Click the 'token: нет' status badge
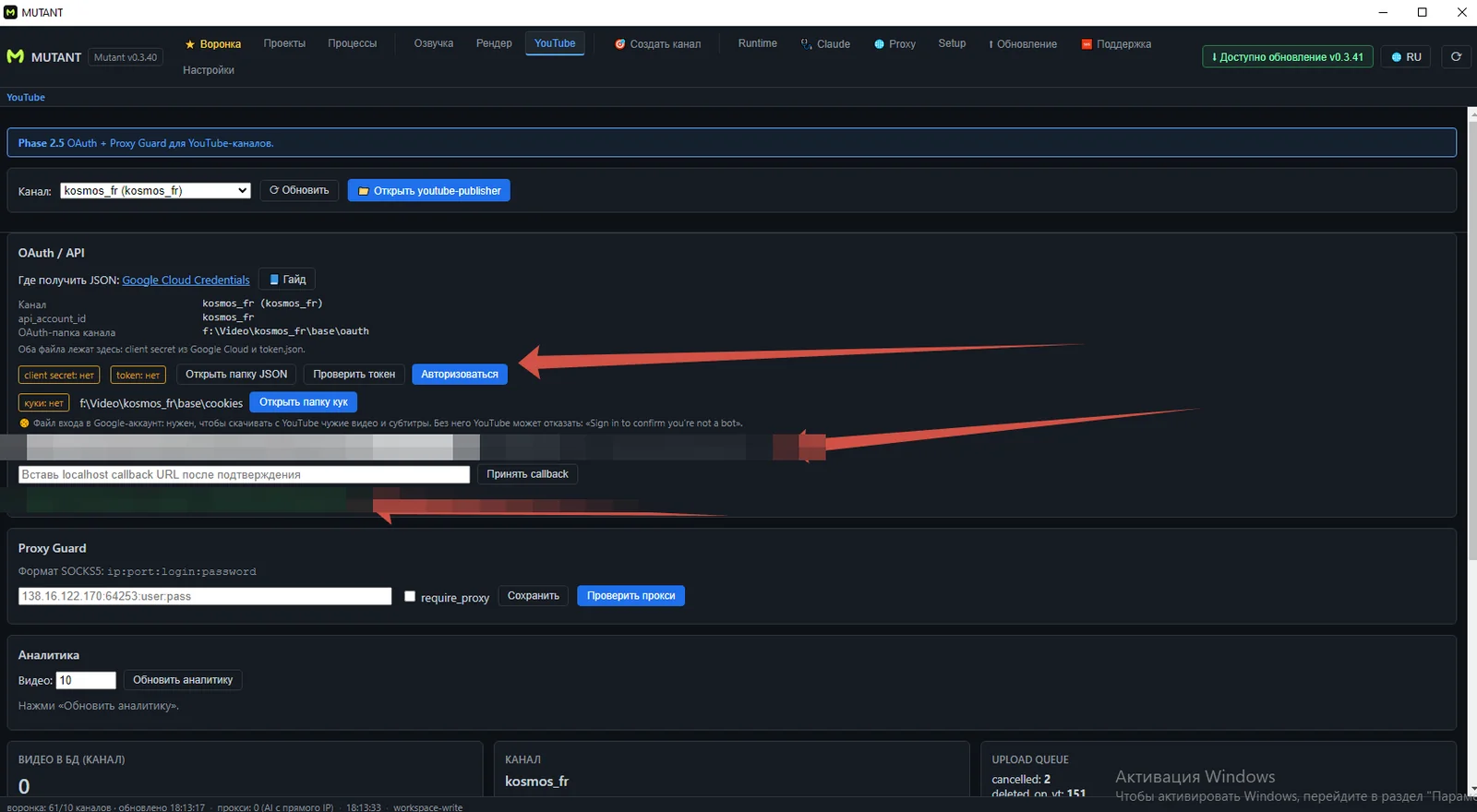Viewport: 1477px width, 812px height. click(x=138, y=376)
